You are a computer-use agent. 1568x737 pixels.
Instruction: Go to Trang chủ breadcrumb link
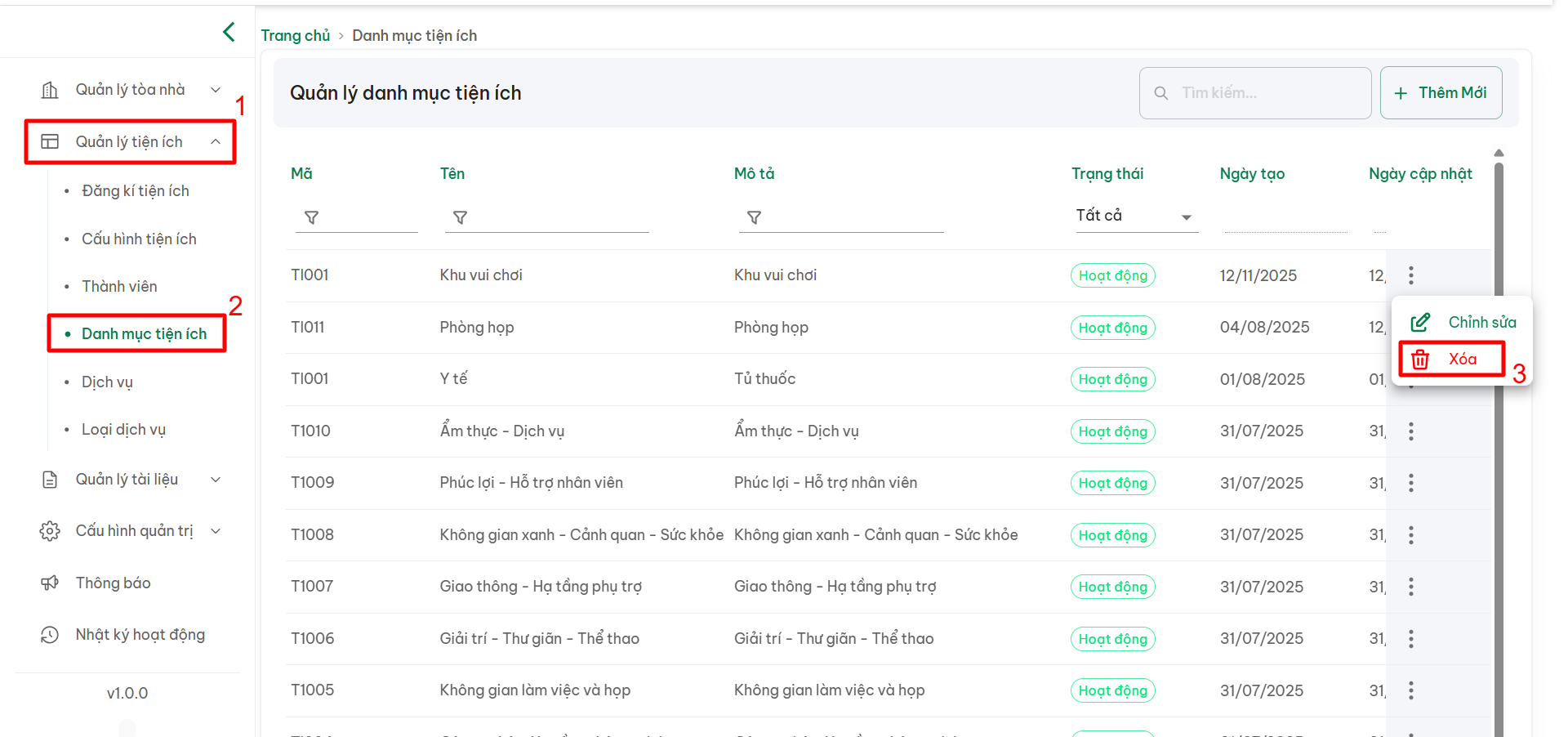tap(295, 36)
